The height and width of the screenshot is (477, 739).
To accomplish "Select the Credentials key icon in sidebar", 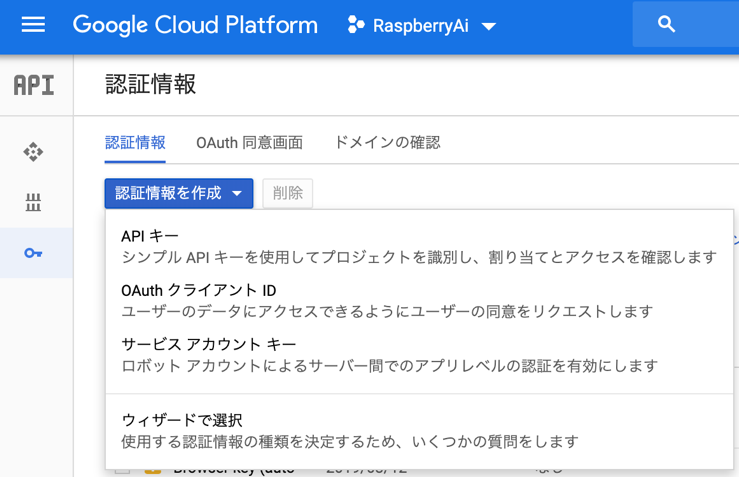I will [33, 253].
